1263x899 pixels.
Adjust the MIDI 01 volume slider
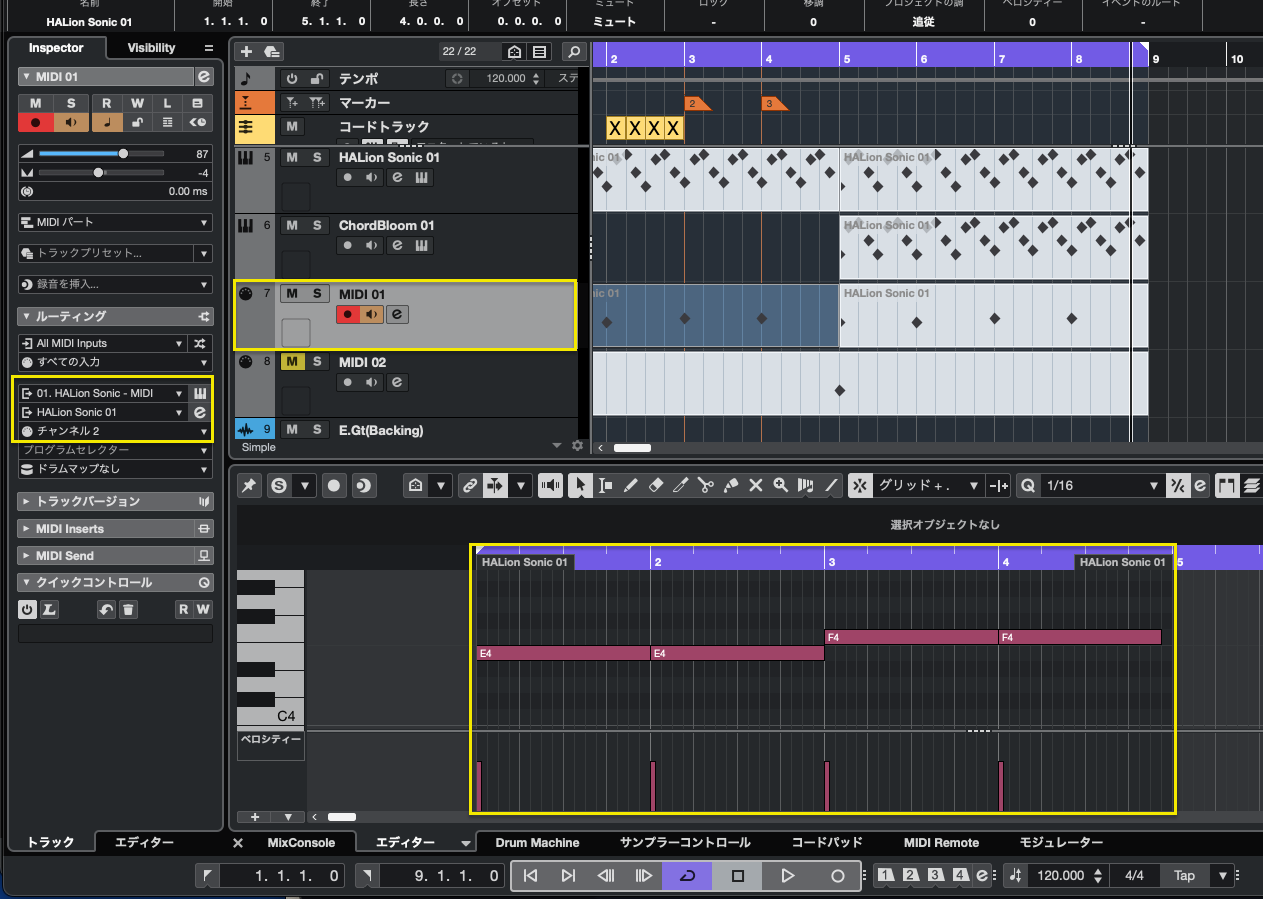(x=123, y=154)
